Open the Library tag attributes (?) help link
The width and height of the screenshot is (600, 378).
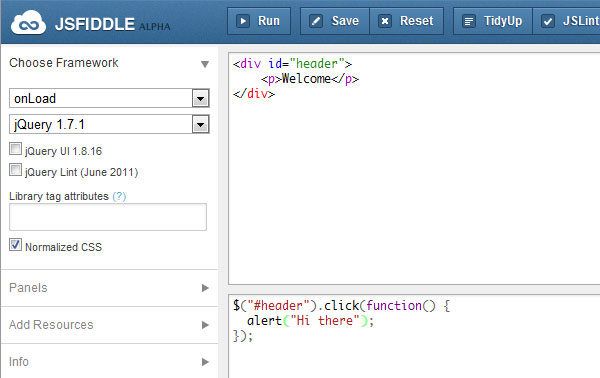coord(119,196)
